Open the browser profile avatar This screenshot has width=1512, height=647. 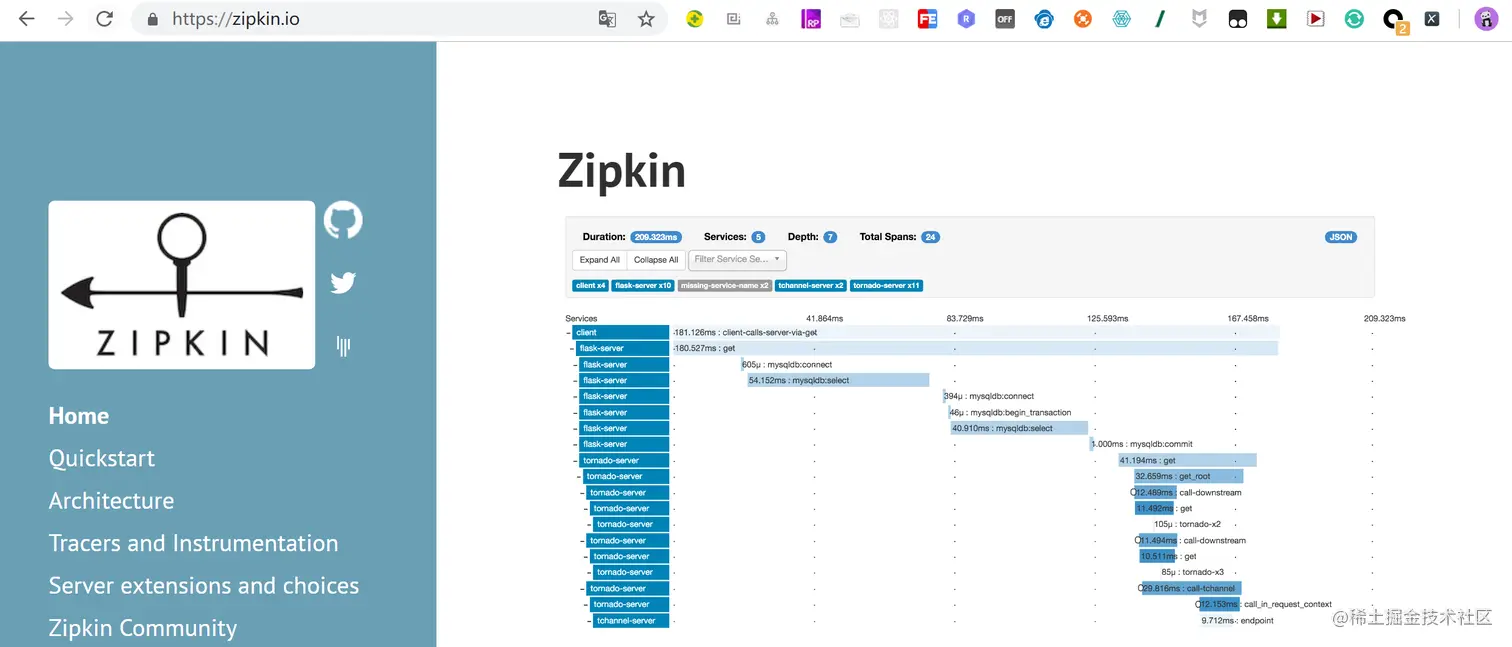(x=1485, y=19)
